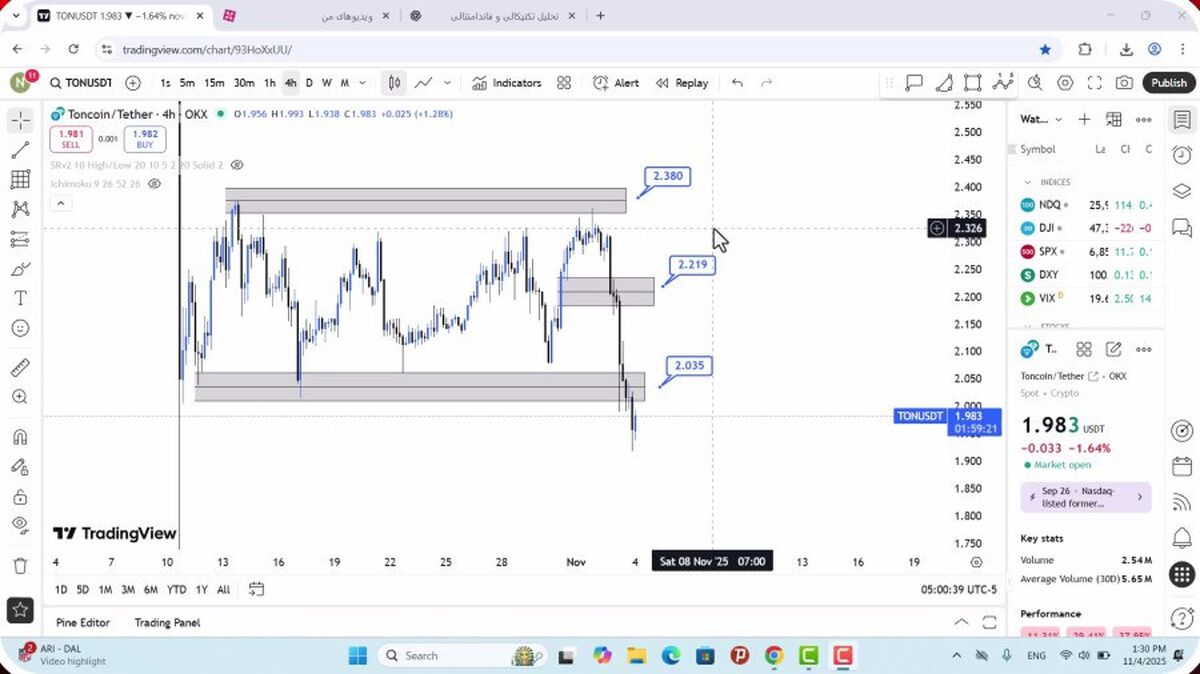Click the 1.981 SELL button
The height and width of the screenshot is (674, 1200).
pos(70,138)
